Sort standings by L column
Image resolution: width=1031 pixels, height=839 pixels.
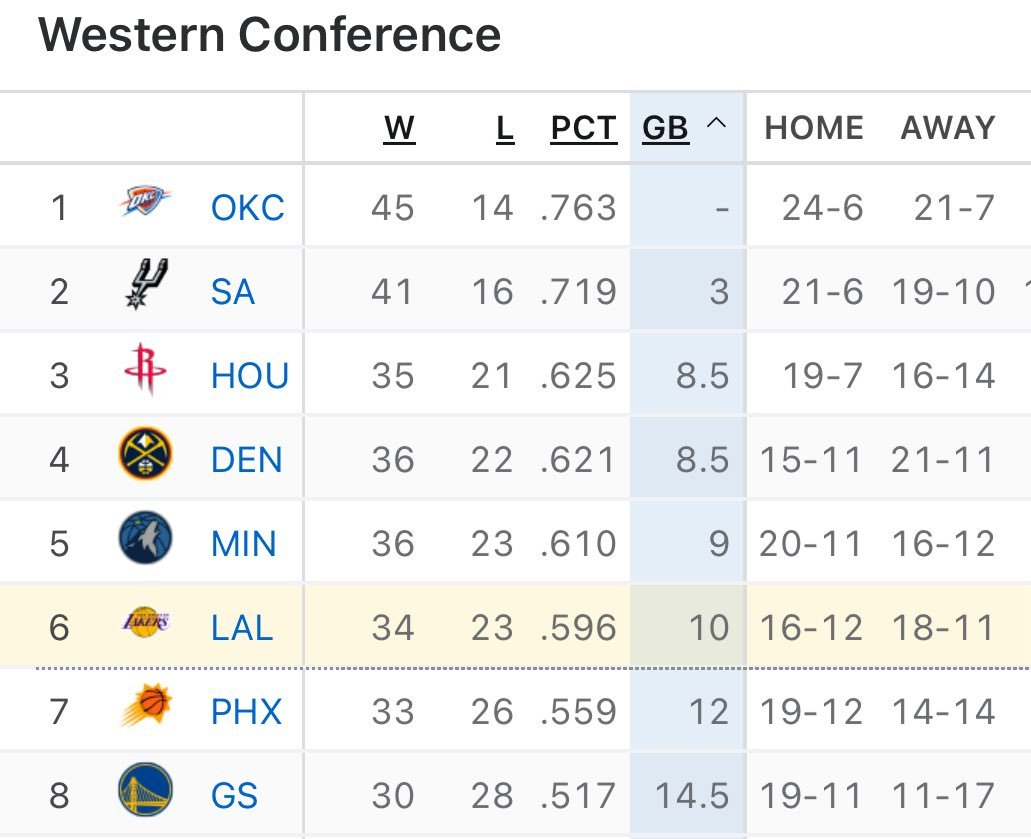[x=505, y=128]
